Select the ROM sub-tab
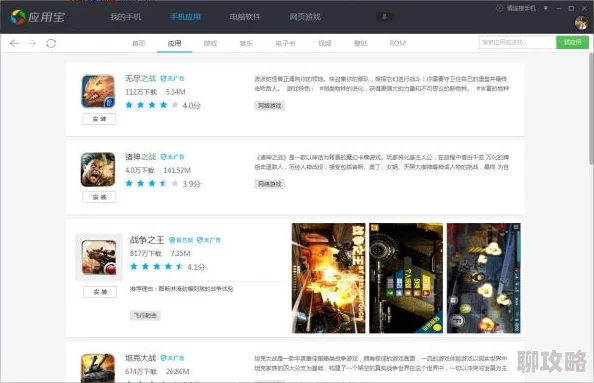Image resolution: width=594 pixels, height=383 pixels. (398, 43)
